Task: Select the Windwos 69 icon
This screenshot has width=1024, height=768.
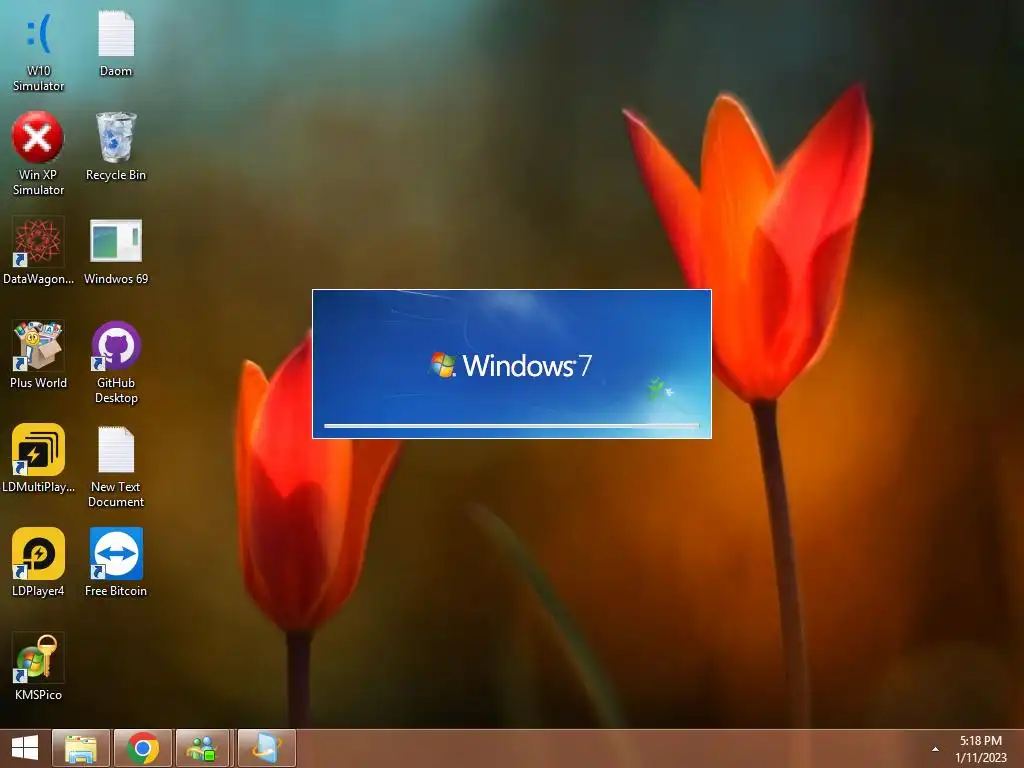Action: (x=116, y=251)
